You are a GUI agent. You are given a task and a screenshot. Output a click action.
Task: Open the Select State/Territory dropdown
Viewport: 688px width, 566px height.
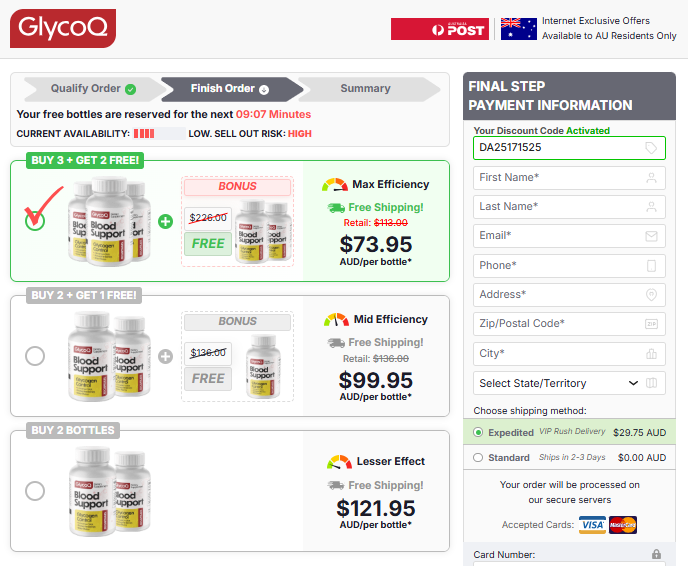coord(568,383)
